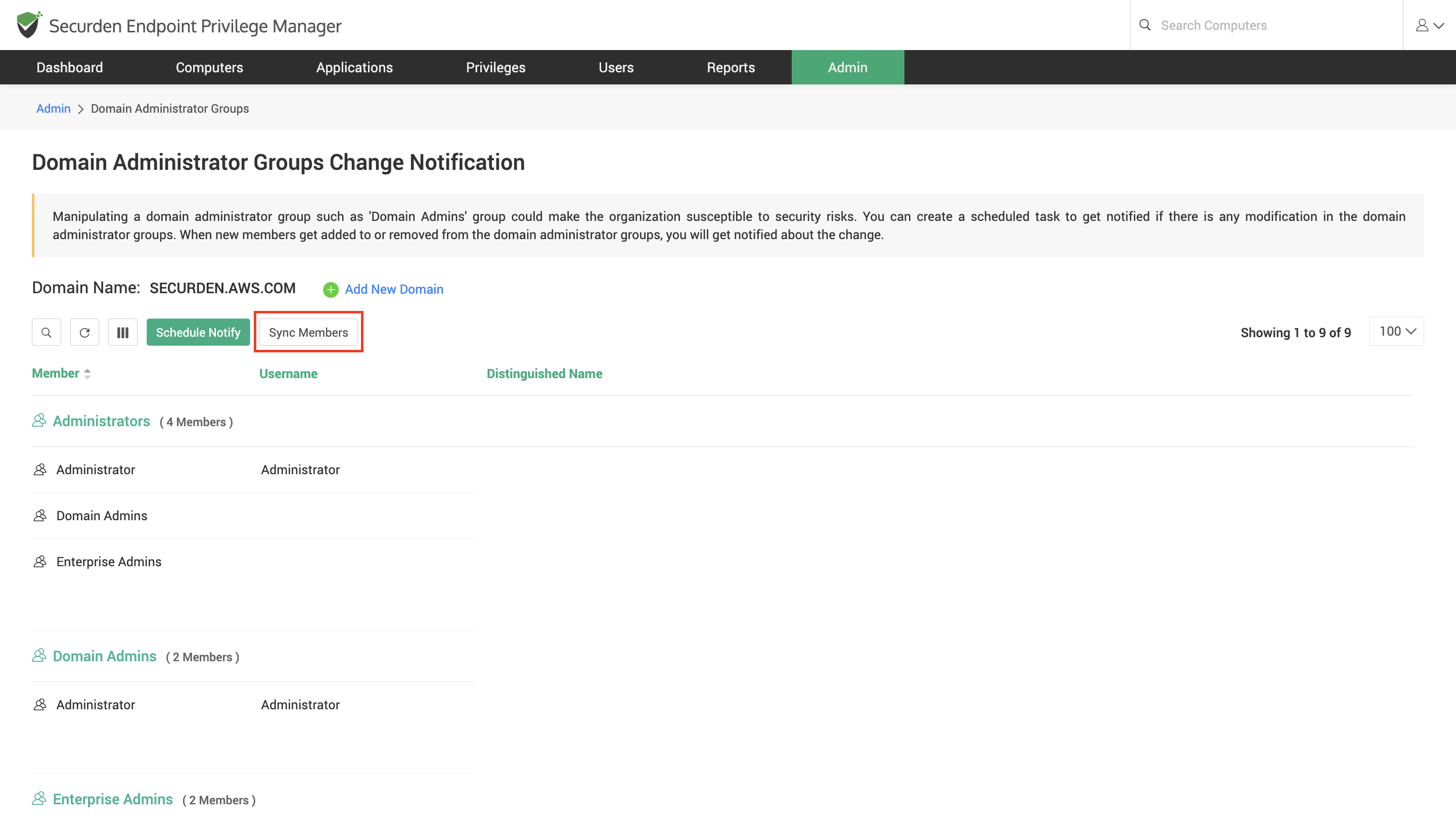Click icon beside Domain Admins member row
The image size is (1456, 821).
[40, 515]
